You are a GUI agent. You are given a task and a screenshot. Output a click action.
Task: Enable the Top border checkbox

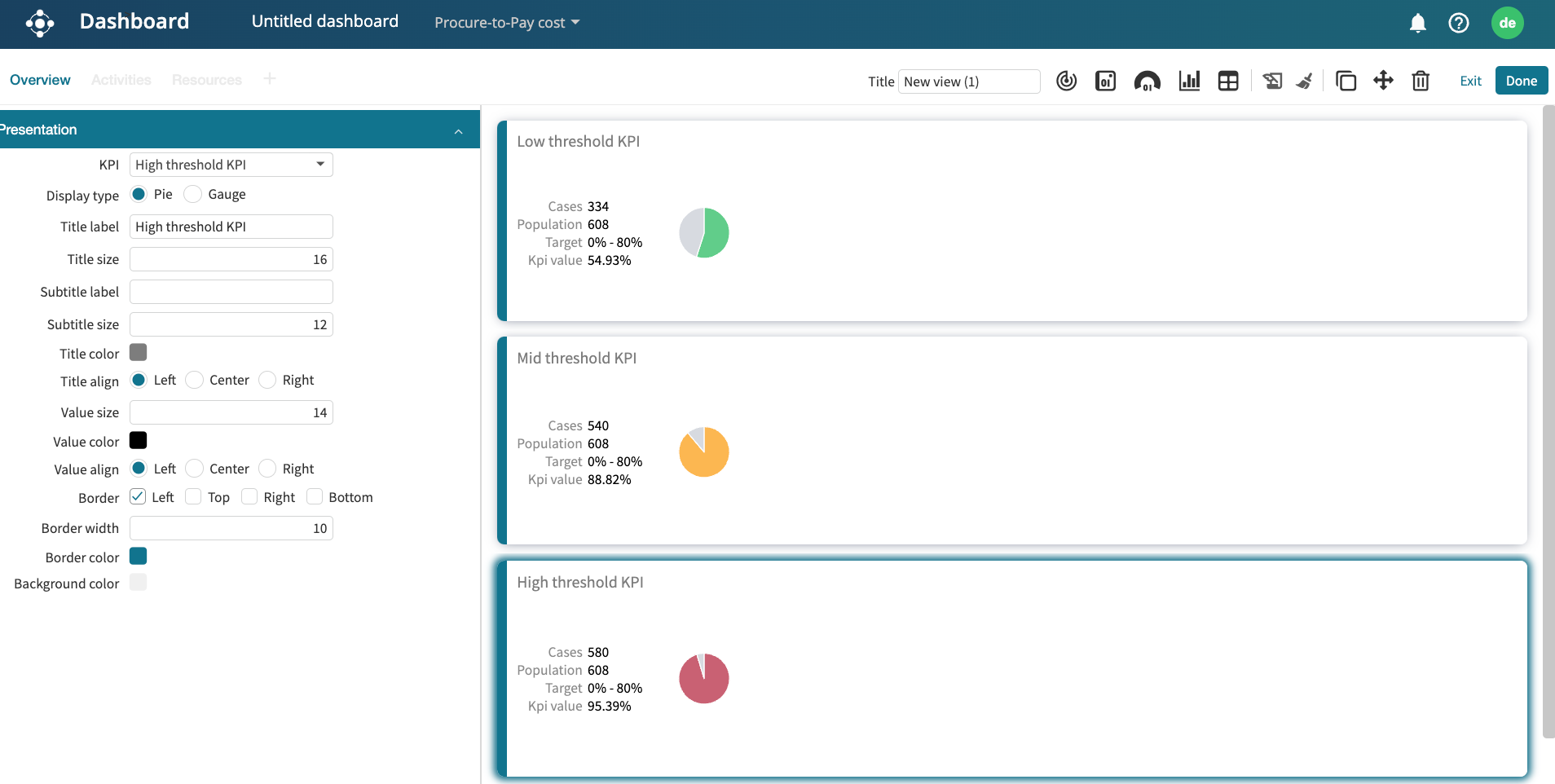[x=193, y=497]
